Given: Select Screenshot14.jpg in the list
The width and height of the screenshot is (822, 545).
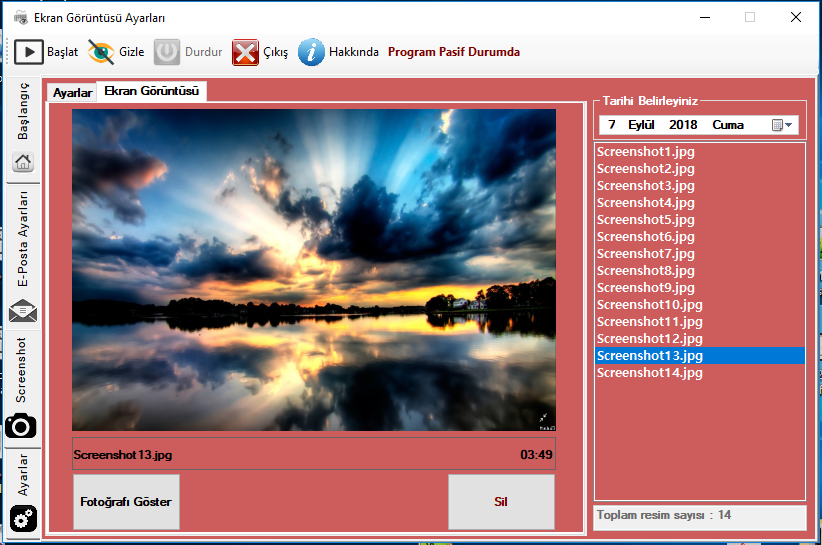Looking at the screenshot, I should [700, 373].
